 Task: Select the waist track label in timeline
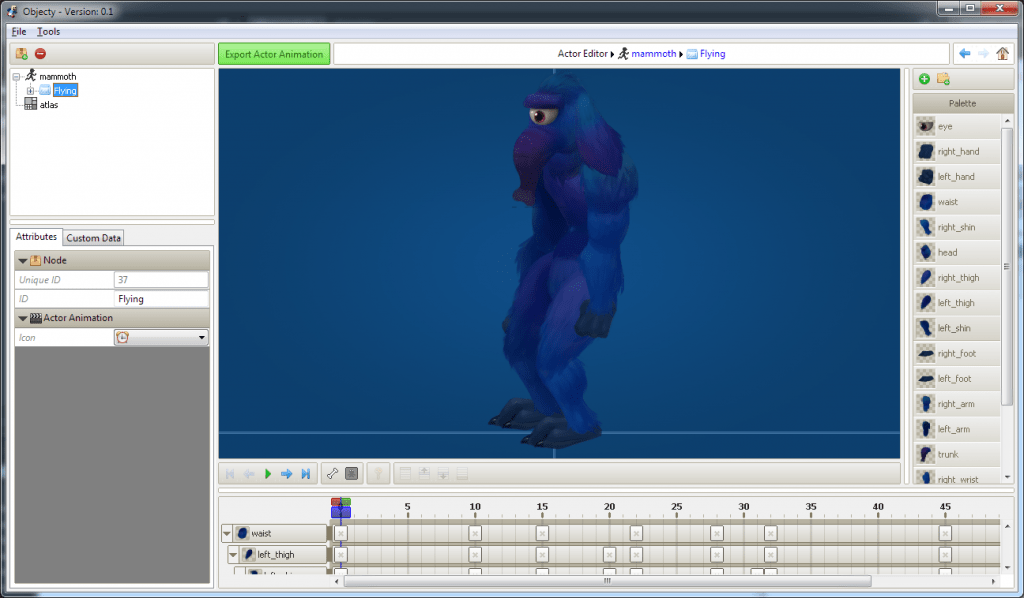pos(281,533)
